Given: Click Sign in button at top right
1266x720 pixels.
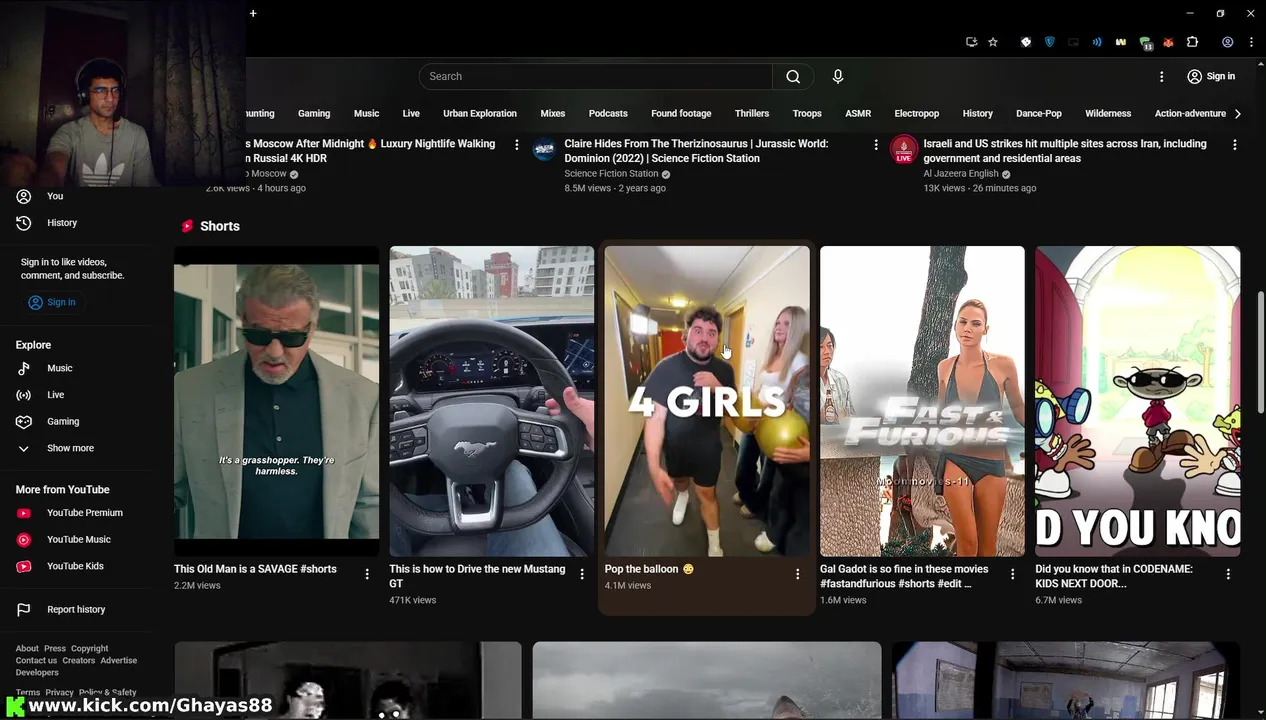Looking at the screenshot, I should [1211, 77].
